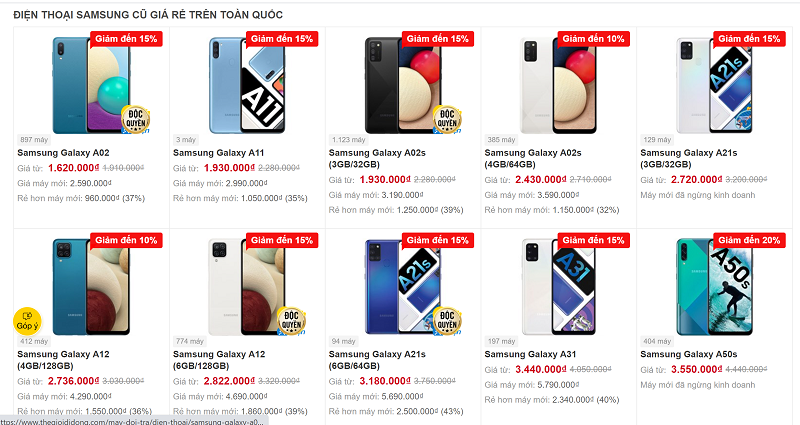The image size is (800, 425).
Task: Click Độc quyền badge on Galaxy A21s 6GB/64GB
Action: coord(447,320)
